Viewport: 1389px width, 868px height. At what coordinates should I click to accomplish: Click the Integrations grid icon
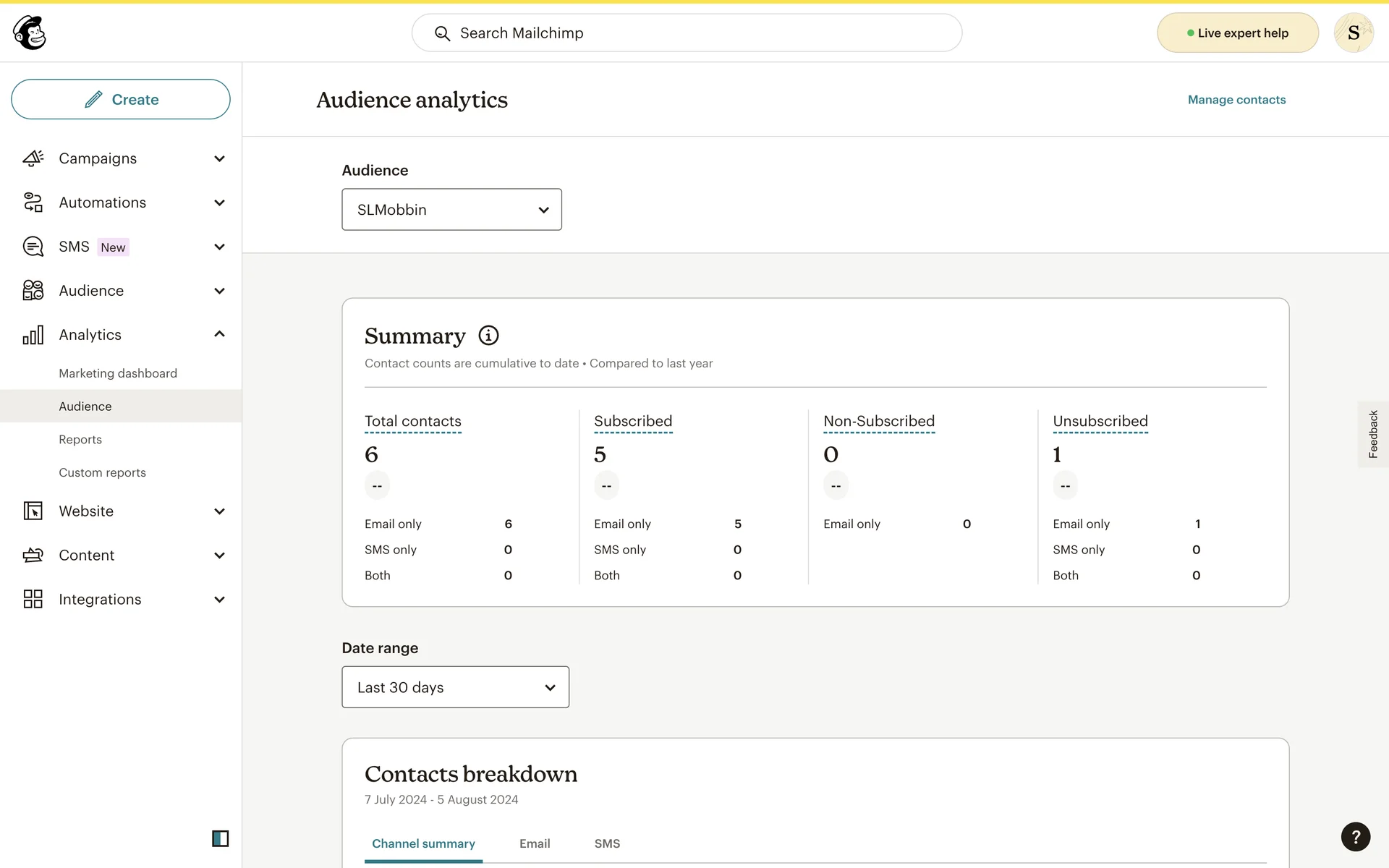pos(33,599)
